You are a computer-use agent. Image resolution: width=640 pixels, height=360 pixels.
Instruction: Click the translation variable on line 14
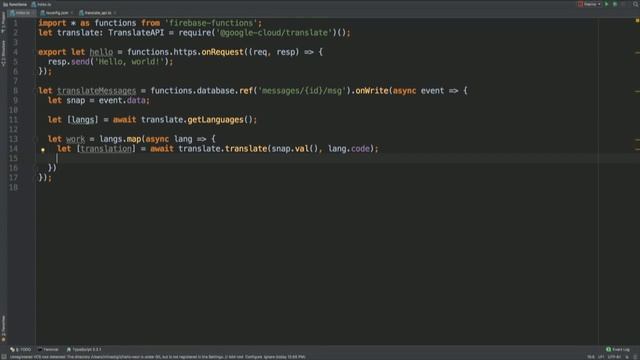[x=106, y=149]
